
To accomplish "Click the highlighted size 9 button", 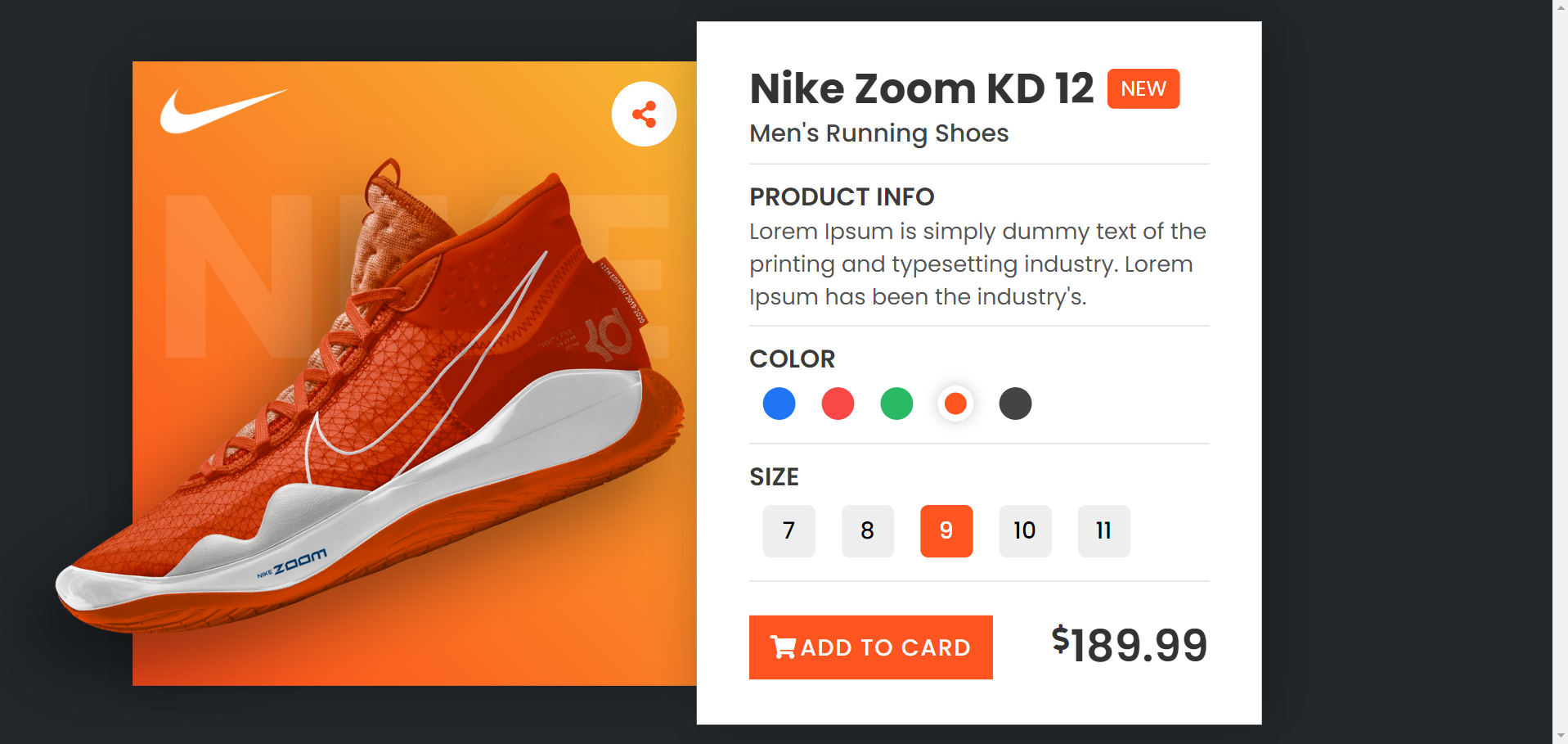I will click(x=946, y=531).
